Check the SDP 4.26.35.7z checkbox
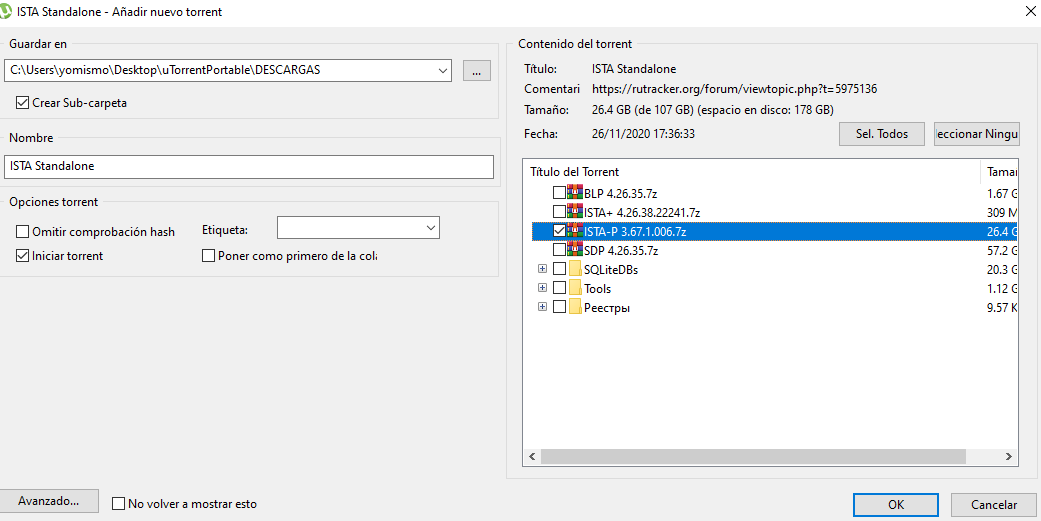This screenshot has width=1041, height=521. coord(560,250)
